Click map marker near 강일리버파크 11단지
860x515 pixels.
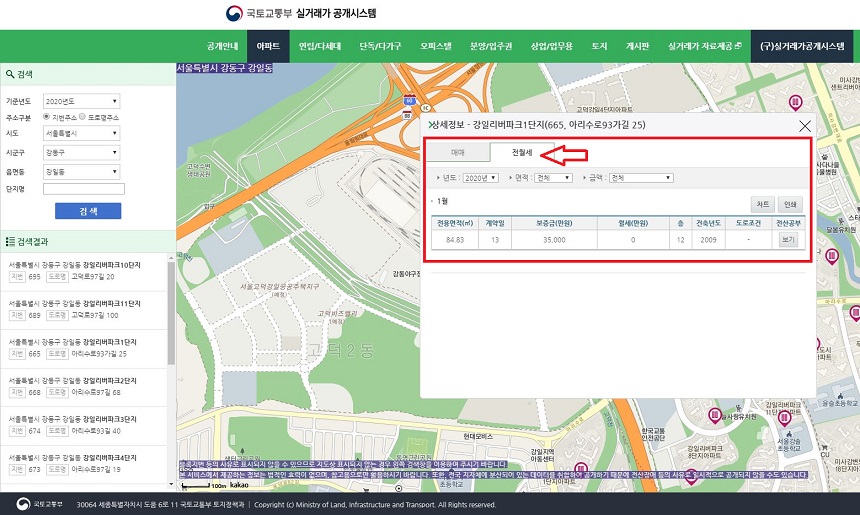coord(784,419)
